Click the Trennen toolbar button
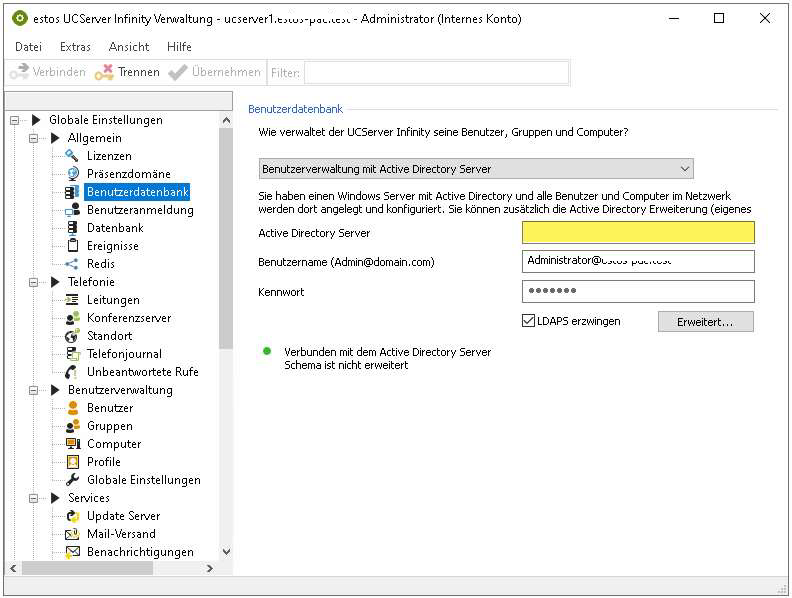The width and height of the screenshot is (792, 598). click(x=127, y=72)
